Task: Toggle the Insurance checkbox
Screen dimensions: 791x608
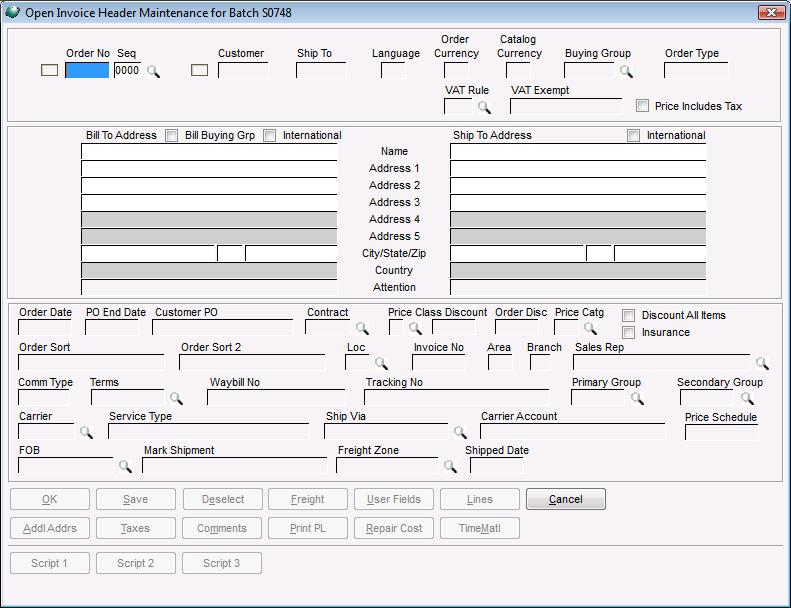Action: pos(628,333)
